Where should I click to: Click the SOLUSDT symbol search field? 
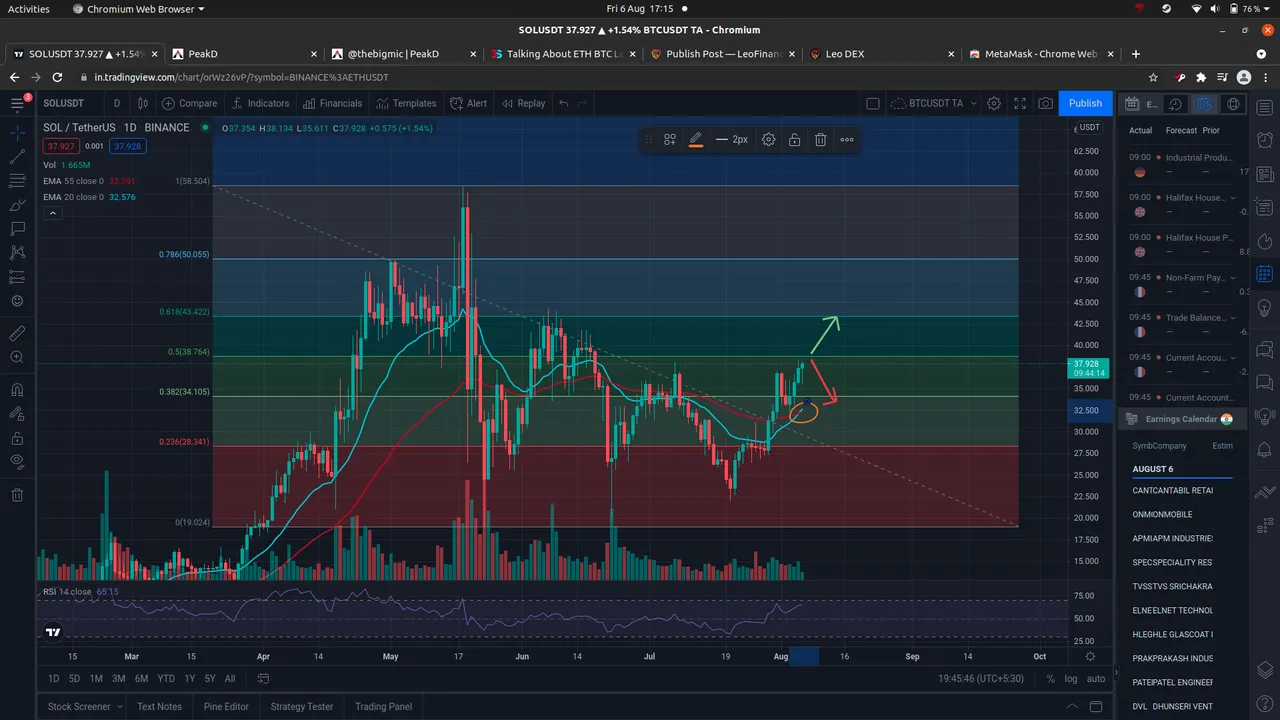(x=68, y=103)
